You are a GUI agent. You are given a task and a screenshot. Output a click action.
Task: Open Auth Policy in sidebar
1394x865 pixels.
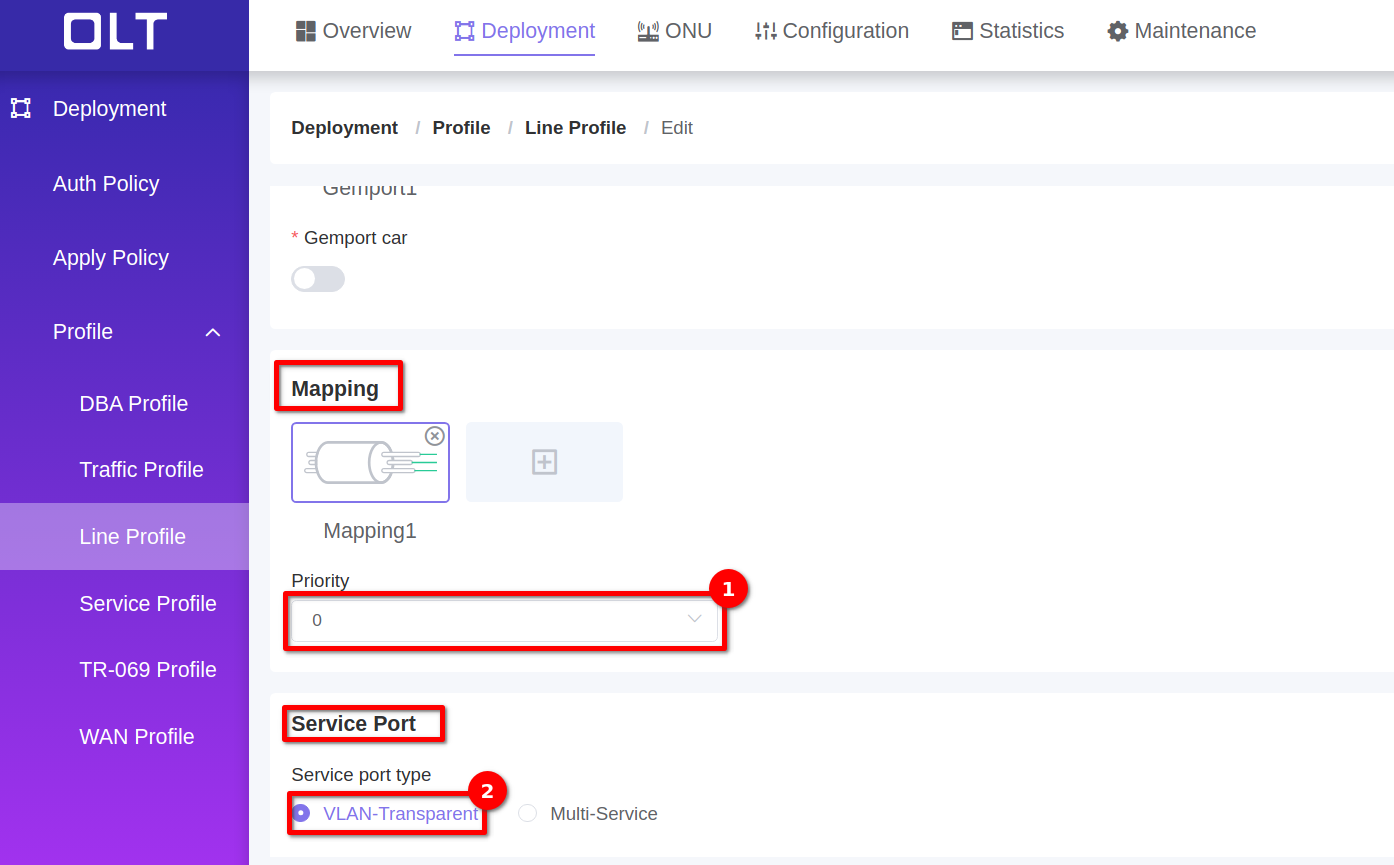106,184
